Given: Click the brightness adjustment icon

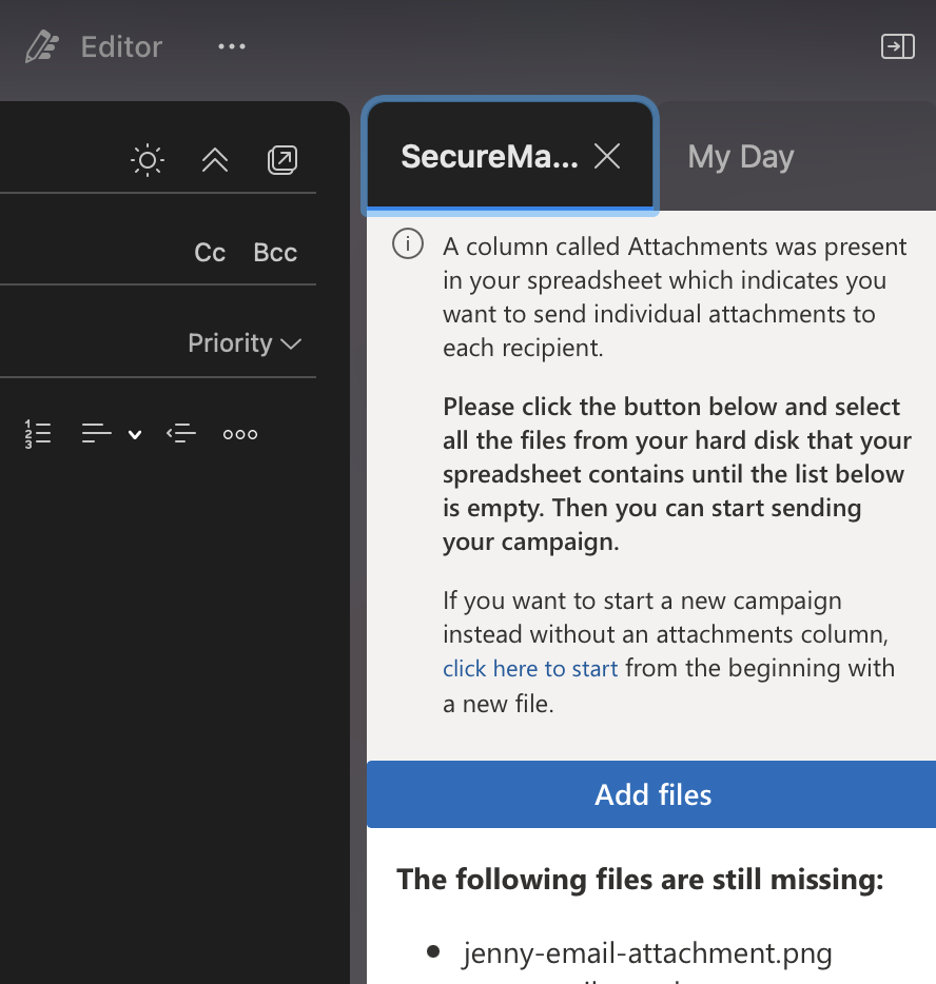Looking at the screenshot, I should (146, 160).
